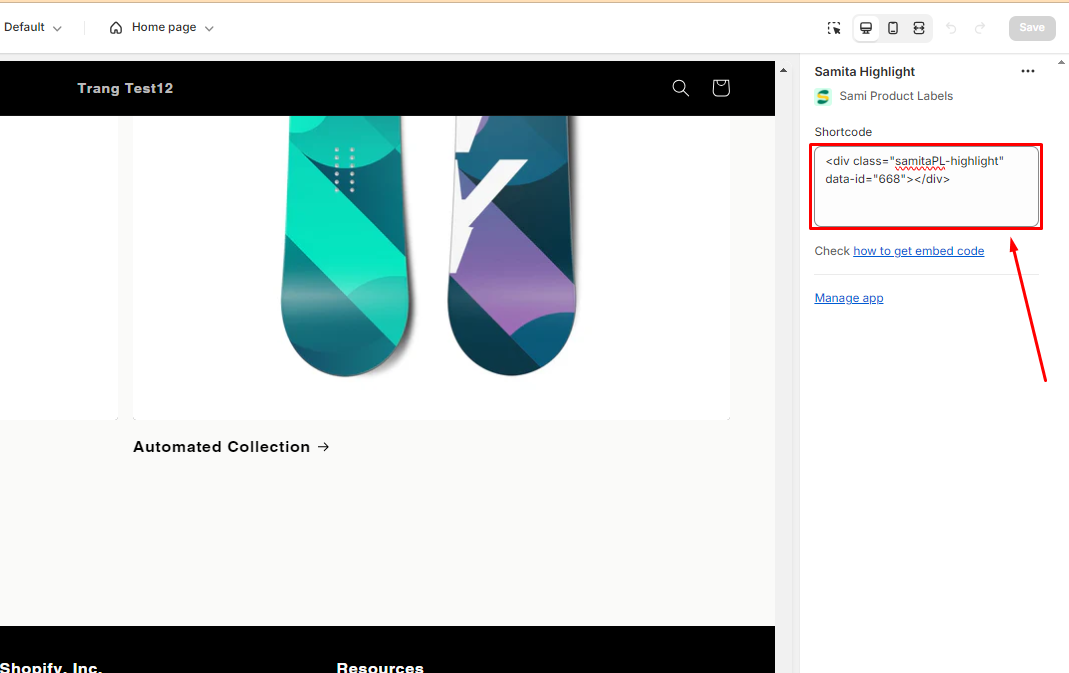Open the storefront search icon

(681, 88)
